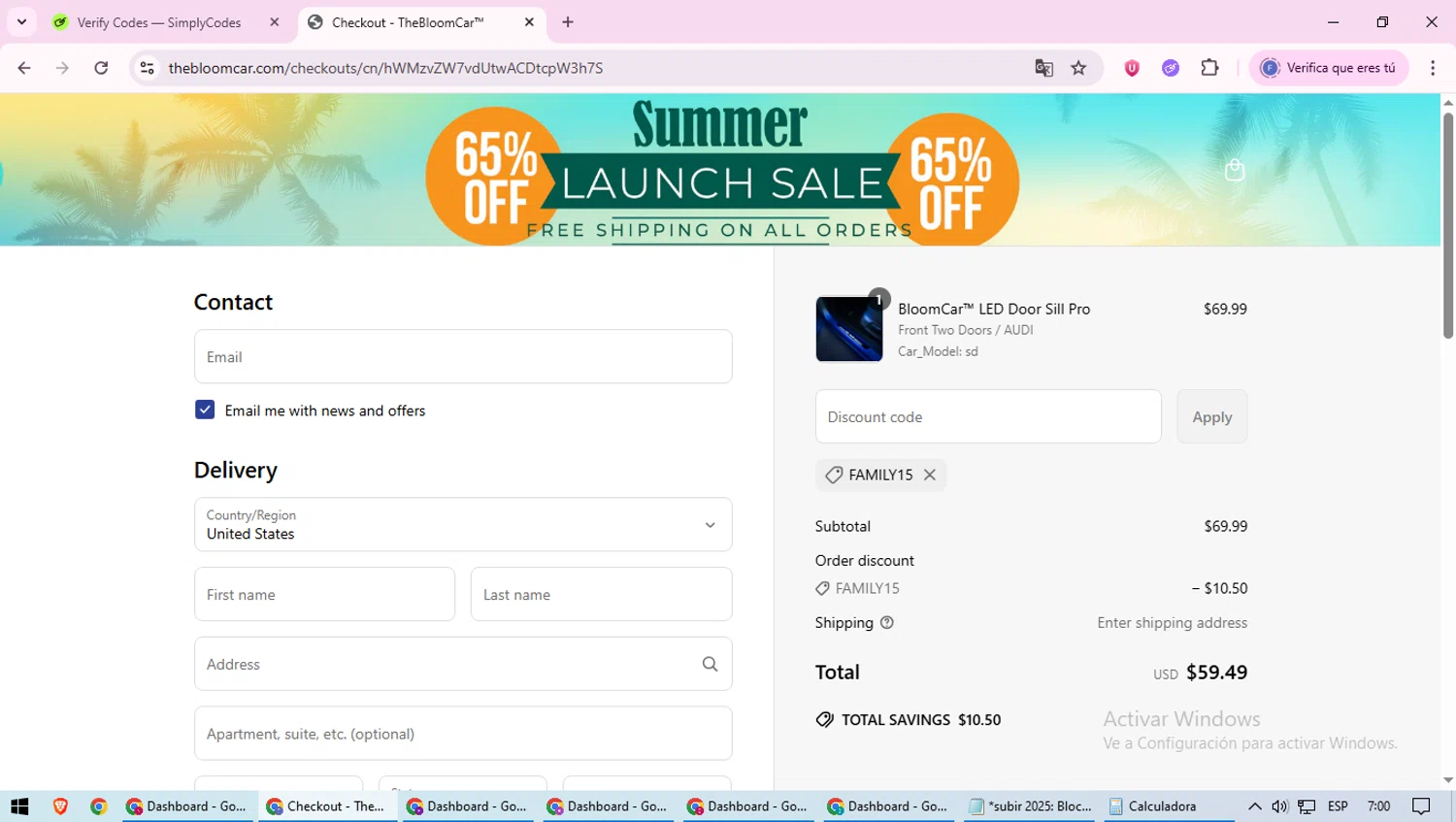Open site information icon in address bar
The width and height of the screenshot is (1456, 822).
[x=147, y=68]
